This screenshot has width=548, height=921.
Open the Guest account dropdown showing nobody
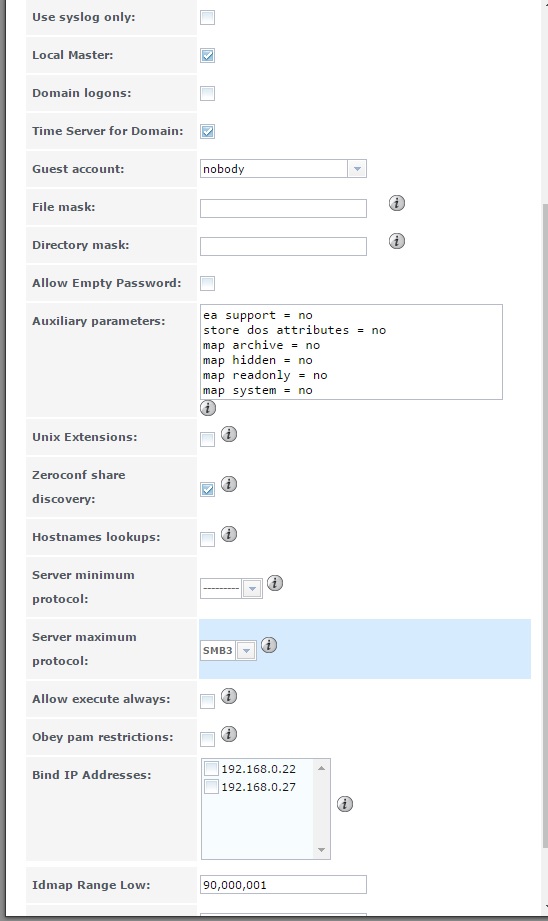point(283,169)
